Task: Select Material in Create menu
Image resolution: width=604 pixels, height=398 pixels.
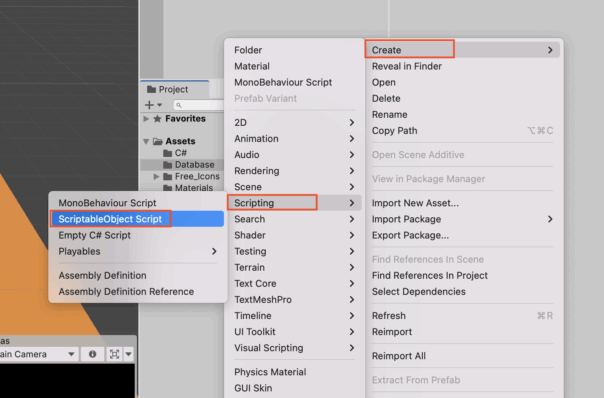Action: pyautogui.click(x=294, y=66)
